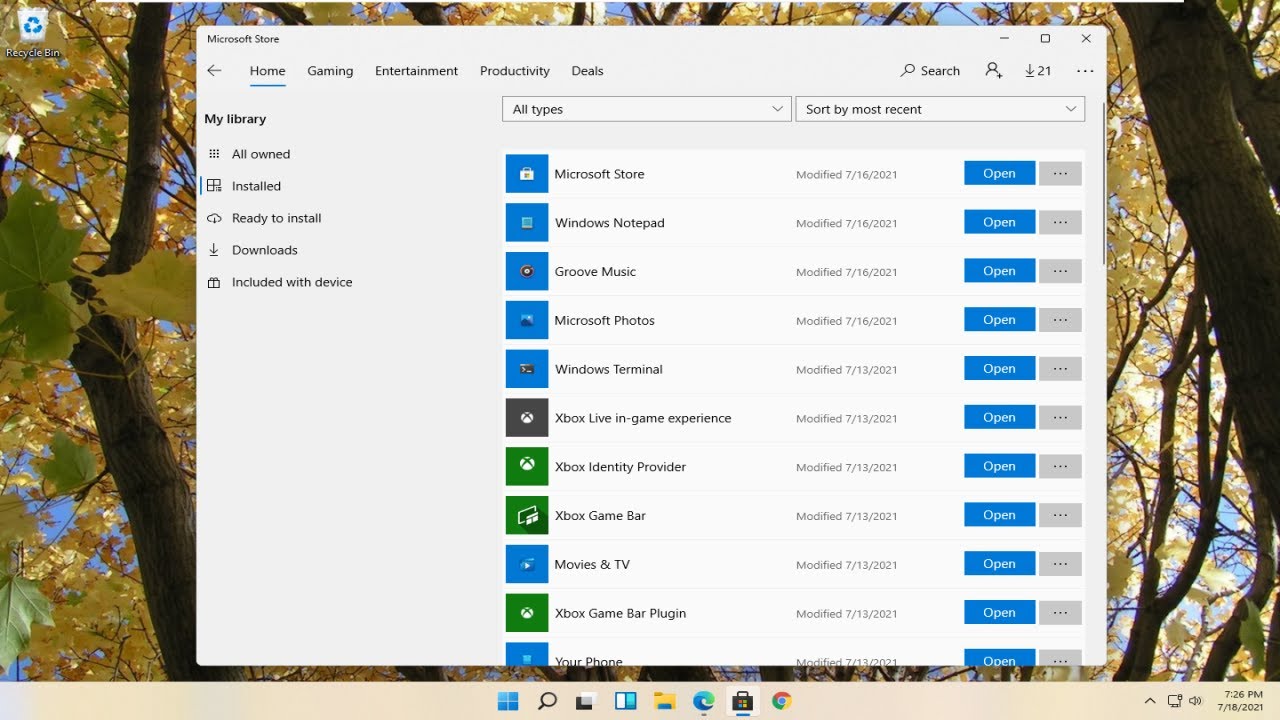1280x720 pixels.
Task: Open Groove Music with its Open button
Action: point(999,271)
